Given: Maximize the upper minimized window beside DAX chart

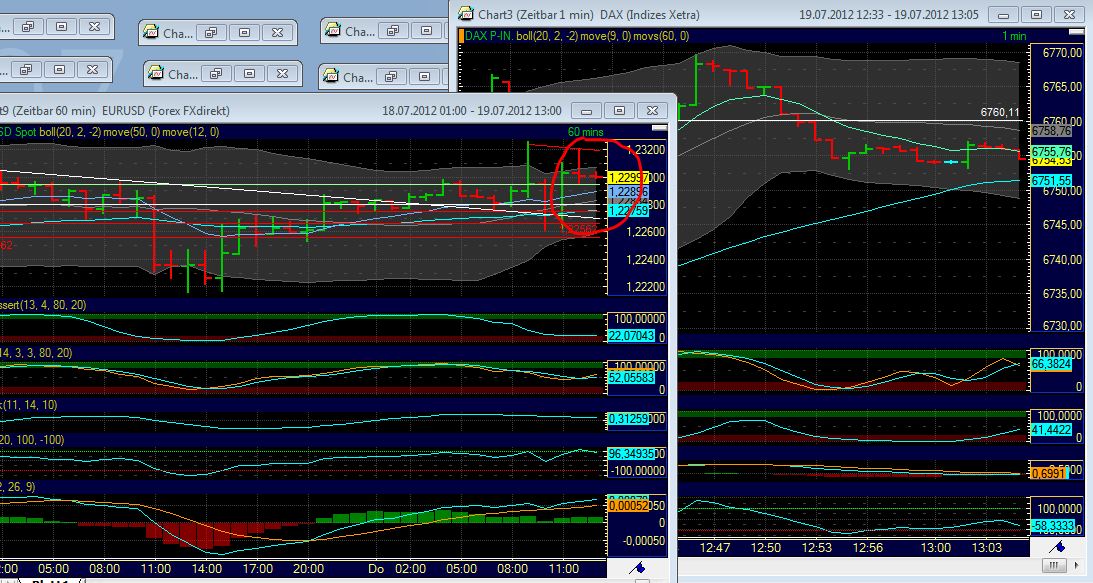Looking at the screenshot, I should (426, 31).
